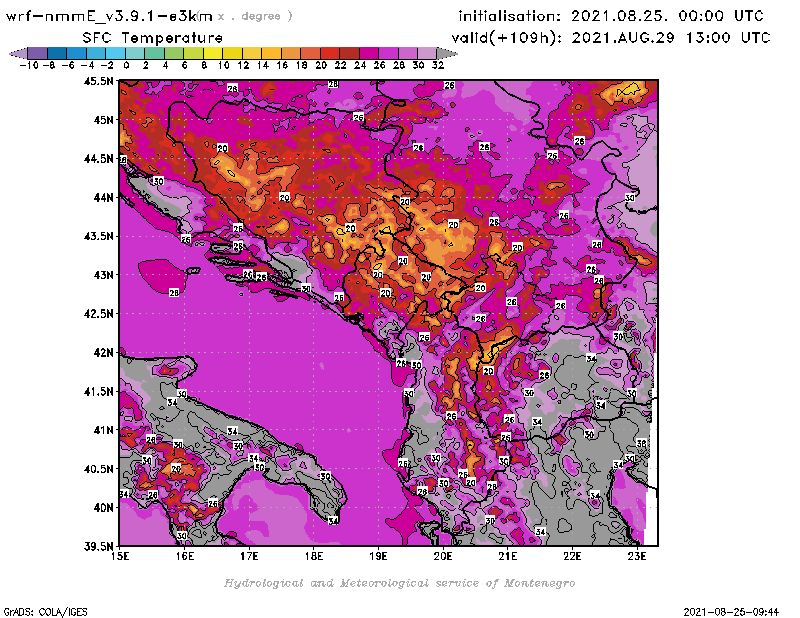800x618 pixels.
Task: Click 'Hydrological and Meteorological service of Montenegro' caption
Action: pyautogui.click(x=399, y=583)
